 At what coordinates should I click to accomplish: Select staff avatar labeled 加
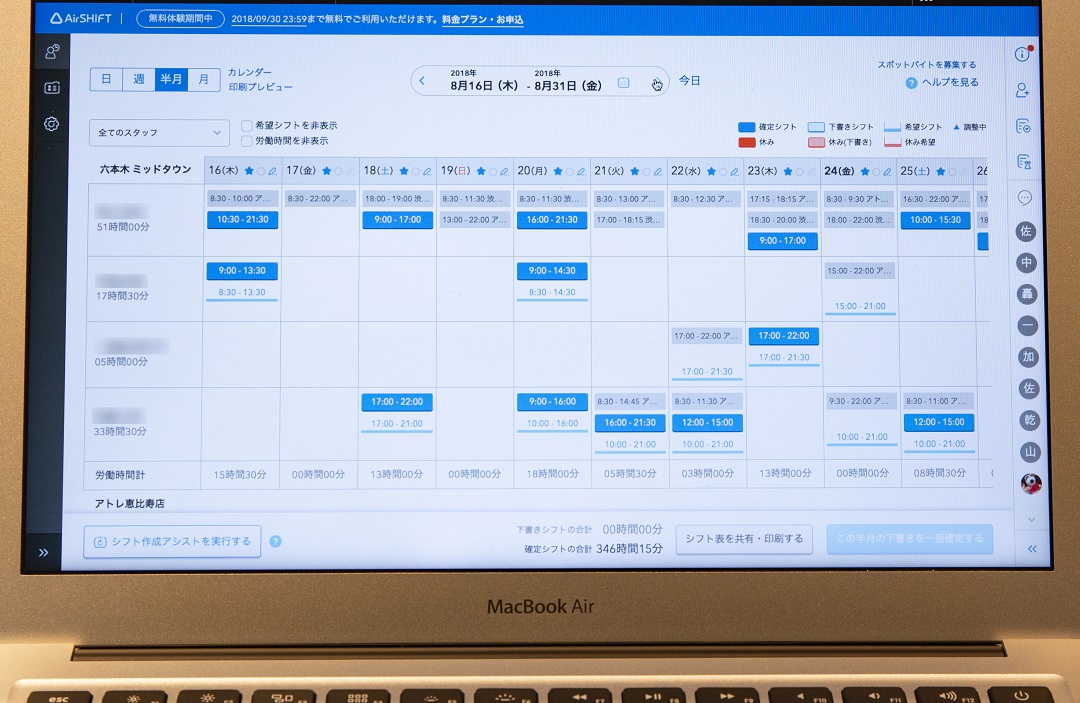click(x=1028, y=357)
